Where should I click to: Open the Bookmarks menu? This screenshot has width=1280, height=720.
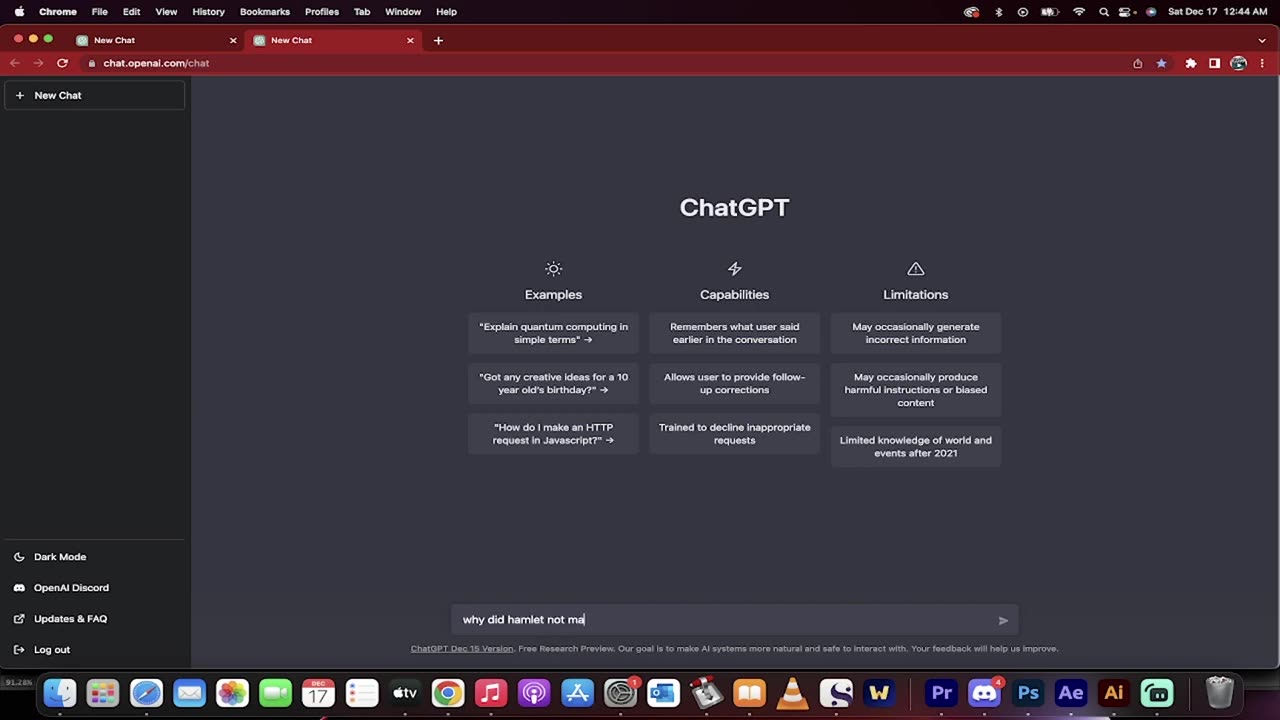coord(265,12)
